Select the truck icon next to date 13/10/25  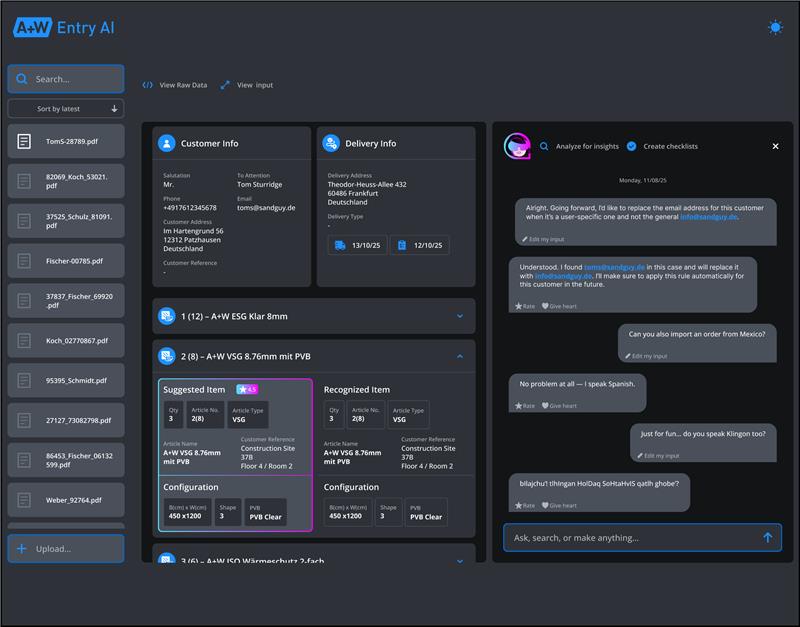pyautogui.click(x=340, y=245)
